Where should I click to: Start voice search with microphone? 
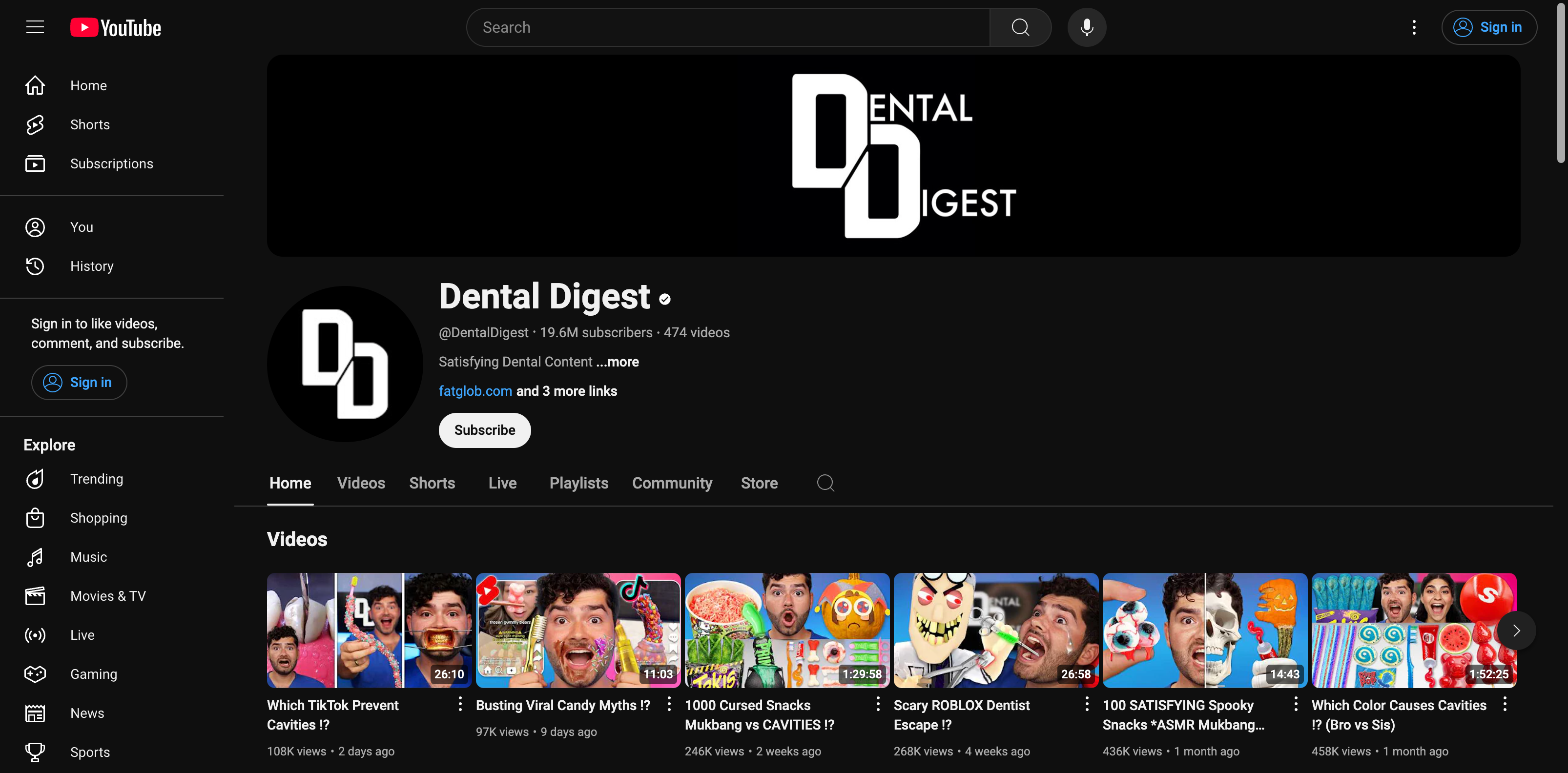click(x=1087, y=27)
